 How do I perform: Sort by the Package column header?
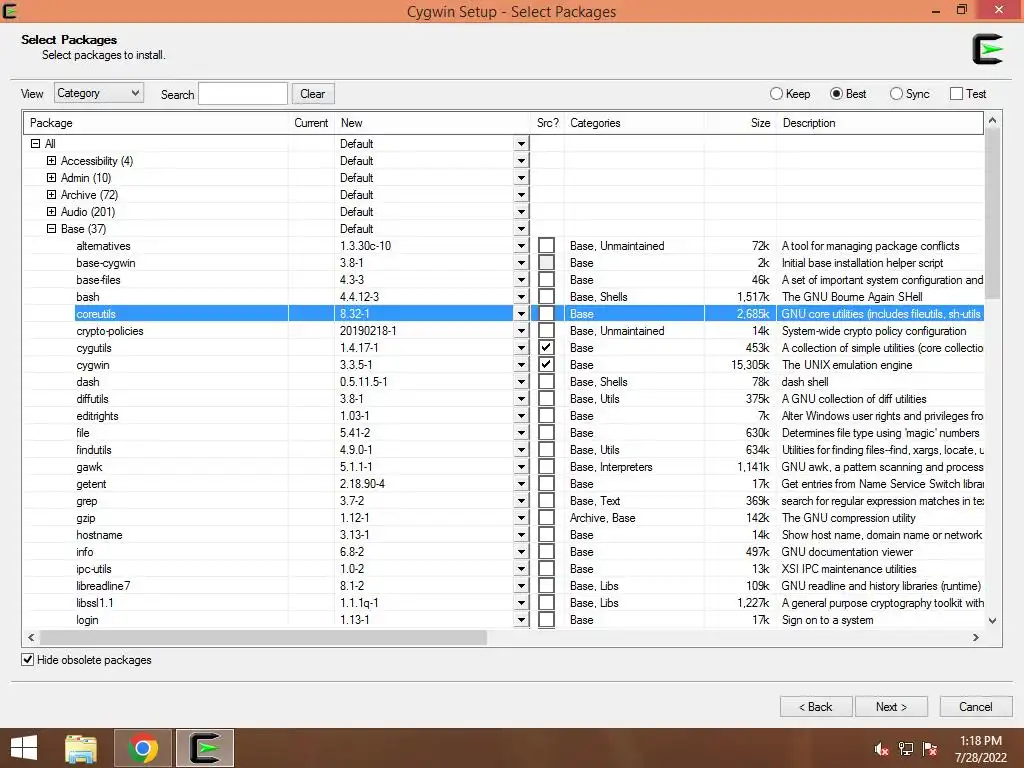(156, 123)
